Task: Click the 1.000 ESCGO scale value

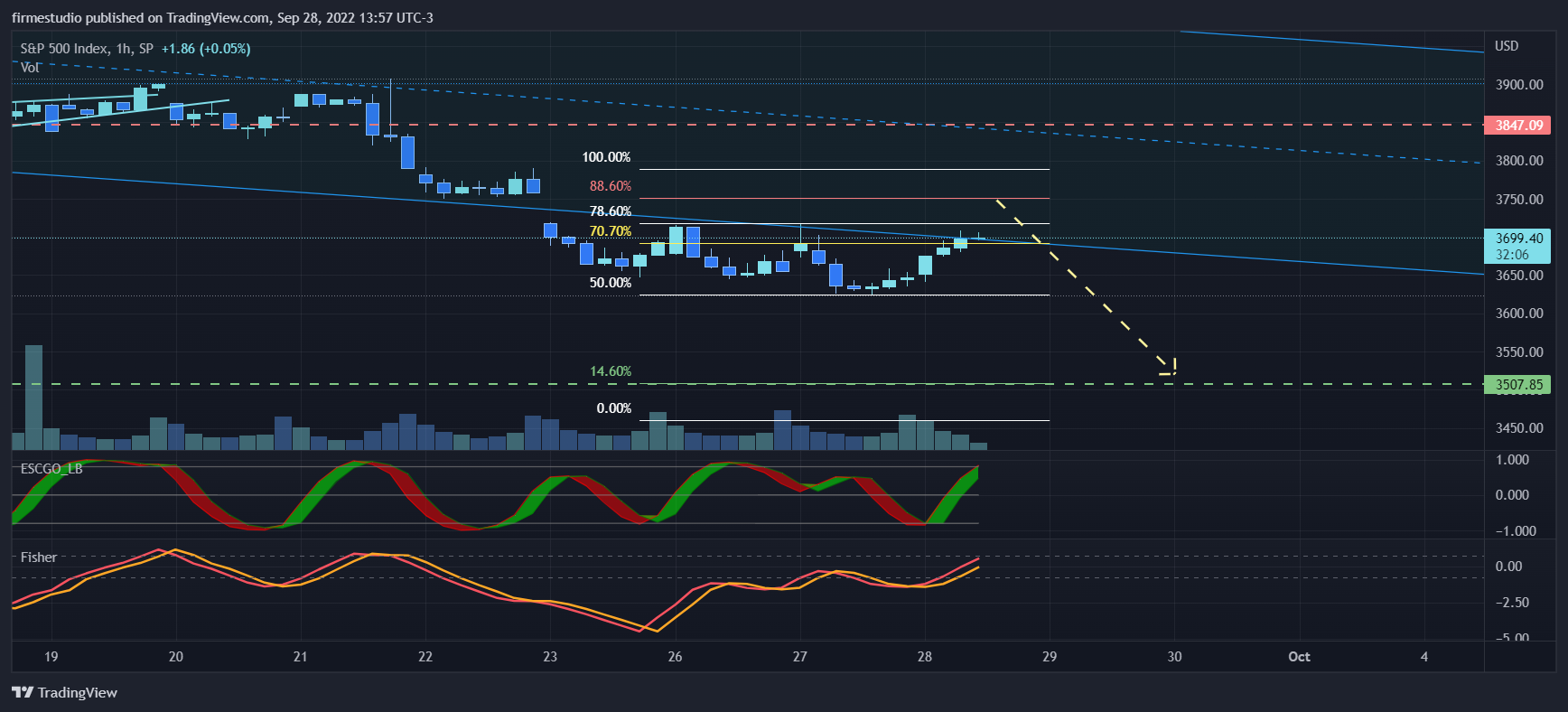Action: click(1513, 460)
